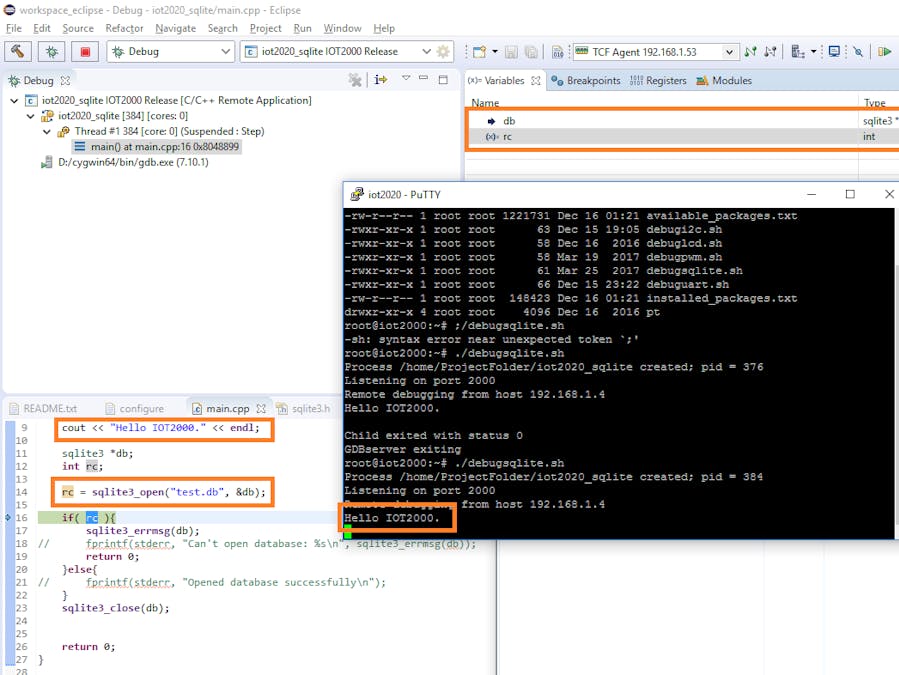Image resolution: width=899 pixels, height=675 pixels.
Task: Open the Console display icon near the toolbar right
Action: tap(835, 49)
